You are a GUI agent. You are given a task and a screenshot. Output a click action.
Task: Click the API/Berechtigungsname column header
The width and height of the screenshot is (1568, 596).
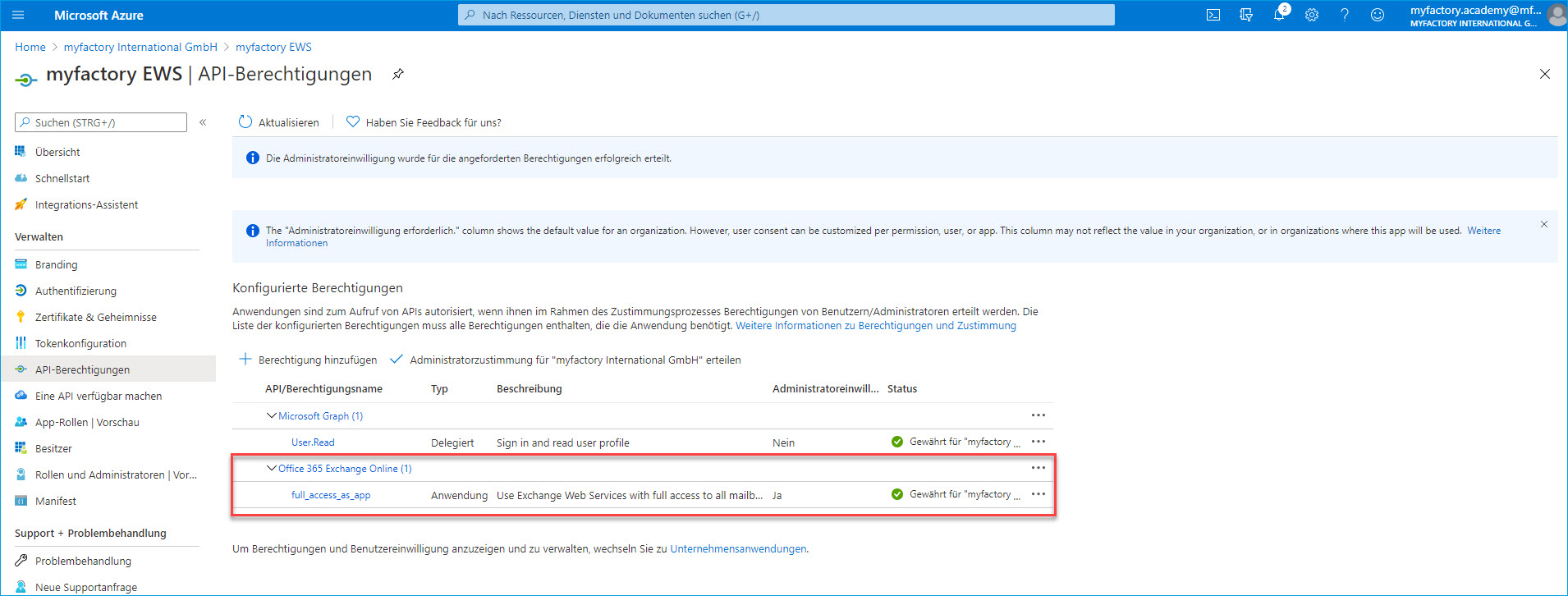click(323, 388)
